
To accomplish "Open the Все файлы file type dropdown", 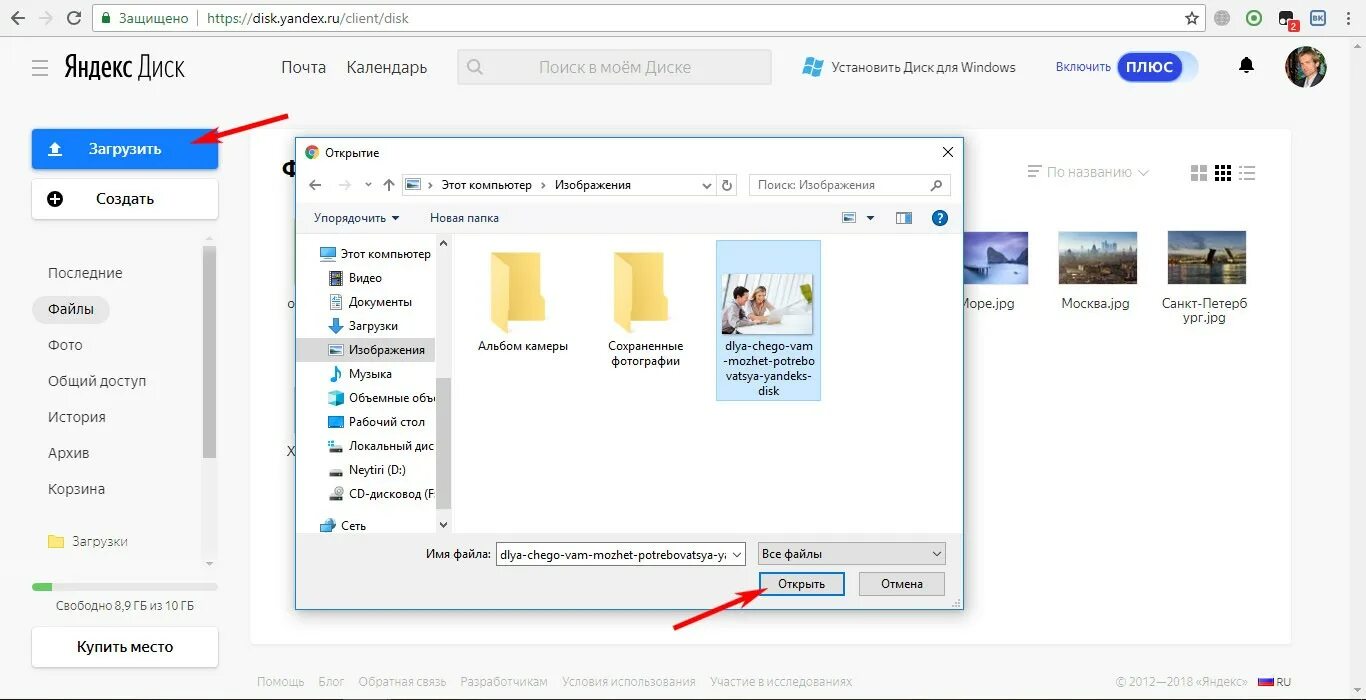I will [x=853, y=553].
